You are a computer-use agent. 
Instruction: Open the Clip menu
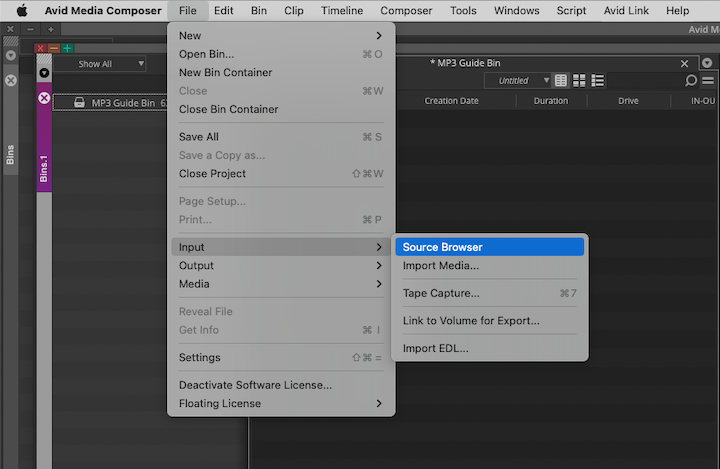coord(293,10)
